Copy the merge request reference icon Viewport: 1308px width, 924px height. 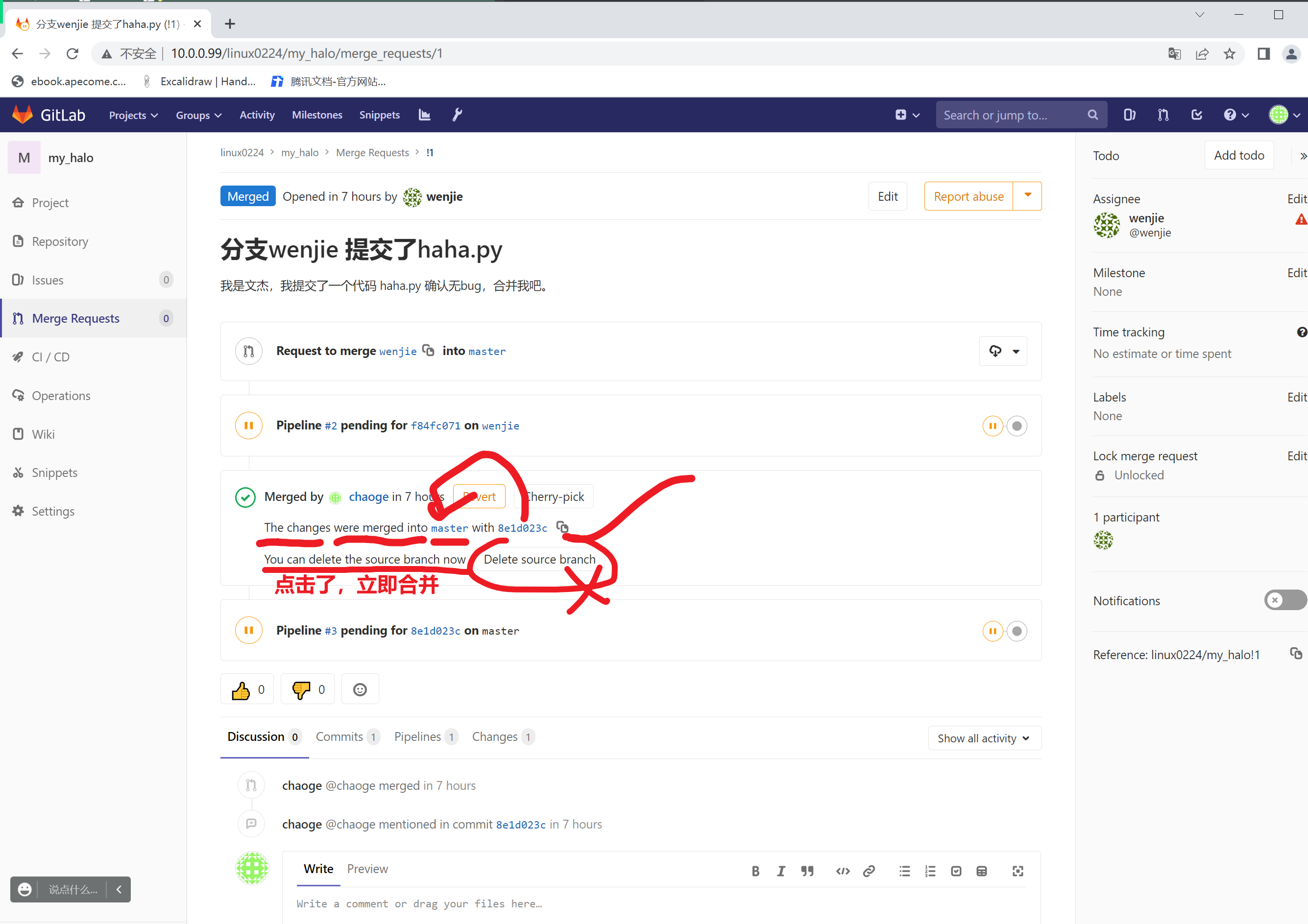[x=1296, y=654]
